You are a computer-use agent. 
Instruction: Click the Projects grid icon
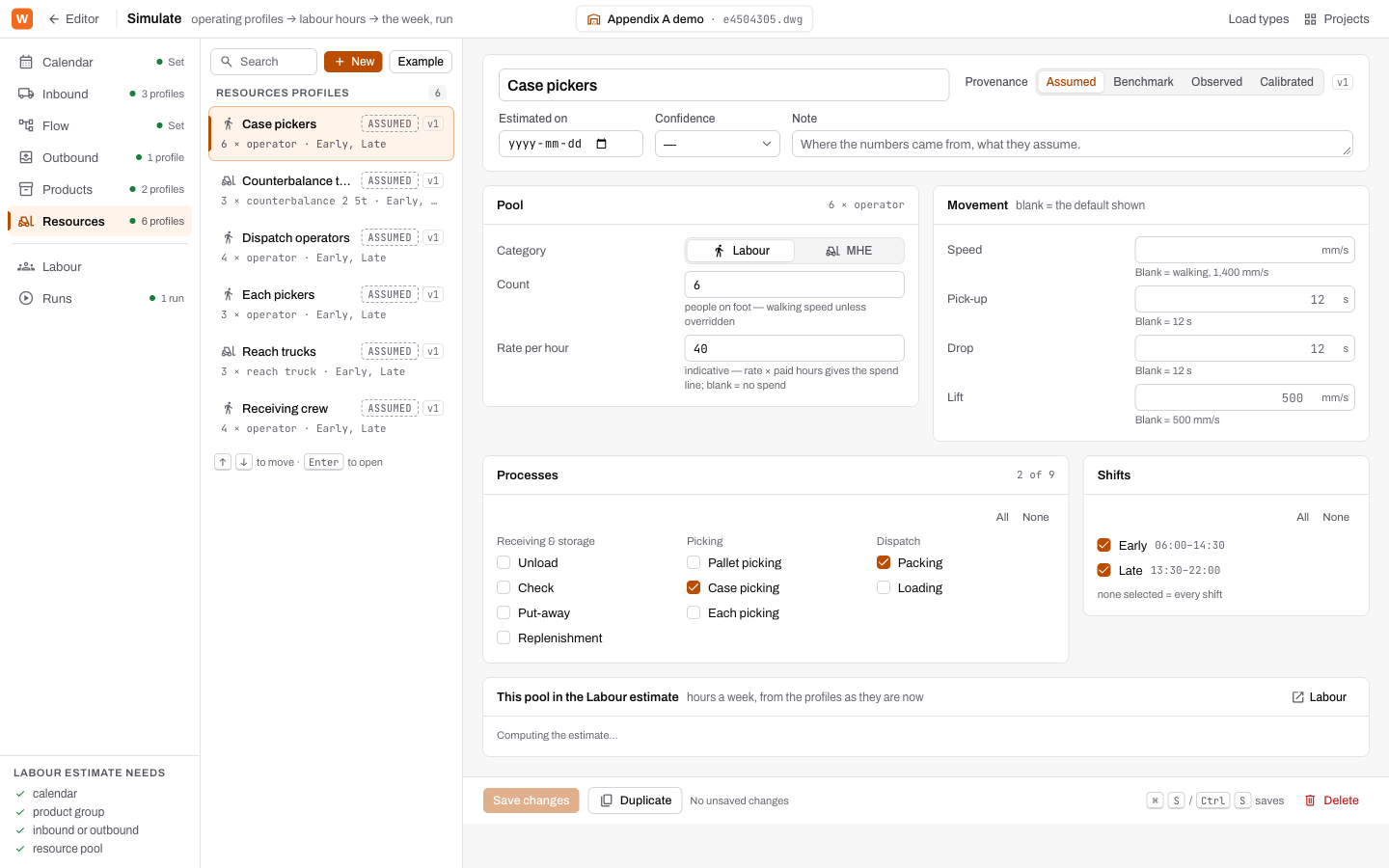(1310, 19)
